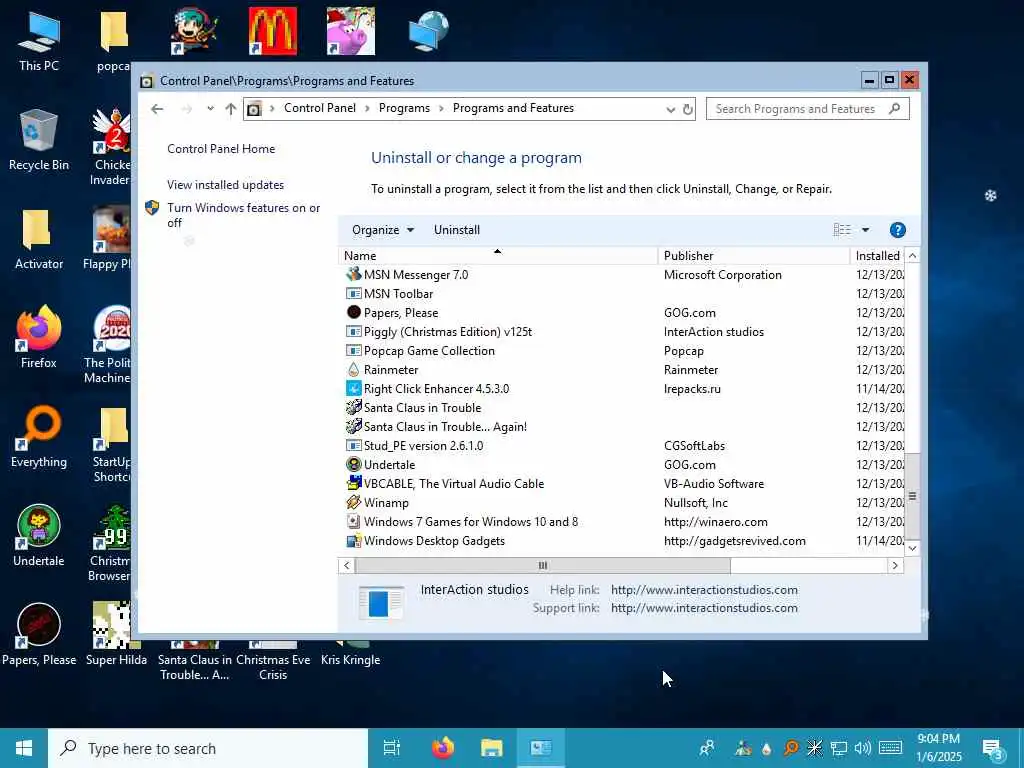Sort the list by Name column
The image size is (1024, 768).
(x=498, y=255)
